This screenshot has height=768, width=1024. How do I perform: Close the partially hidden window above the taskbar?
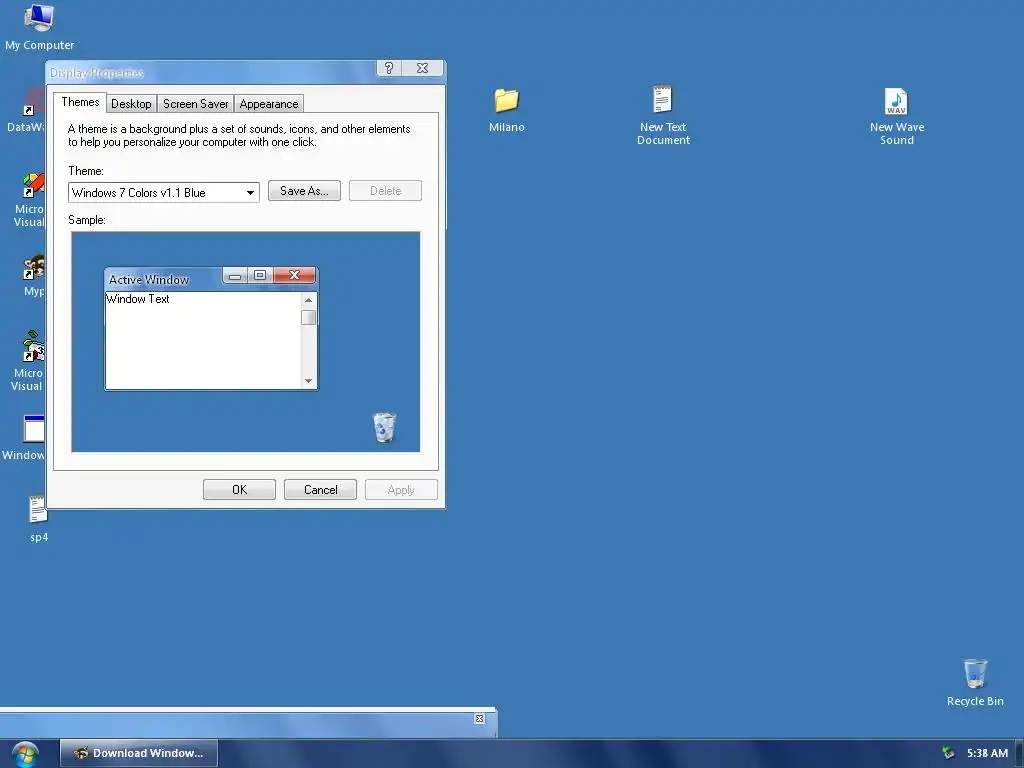tap(479, 718)
